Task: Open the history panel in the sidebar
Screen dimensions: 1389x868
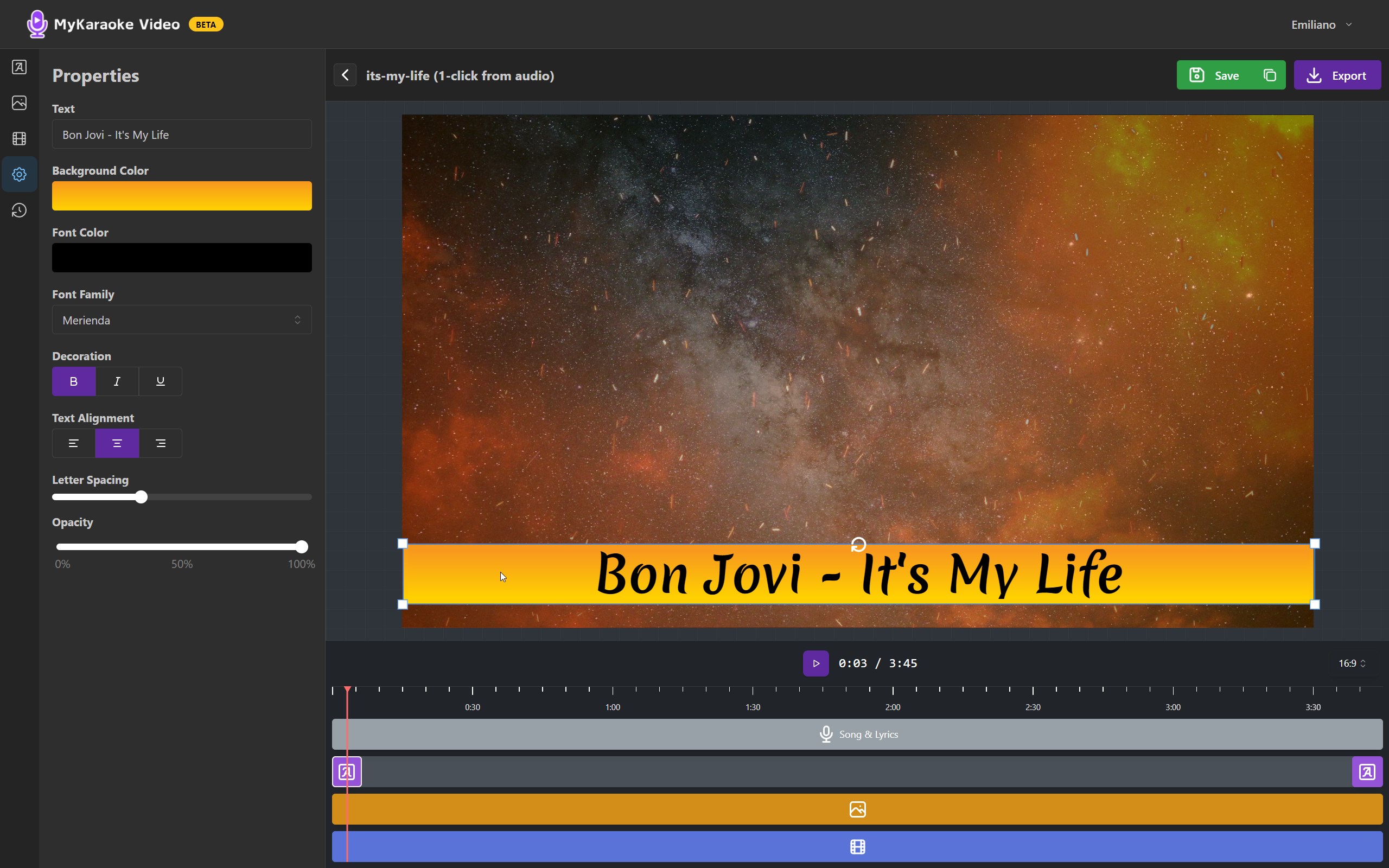Action: click(x=19, y=210)
